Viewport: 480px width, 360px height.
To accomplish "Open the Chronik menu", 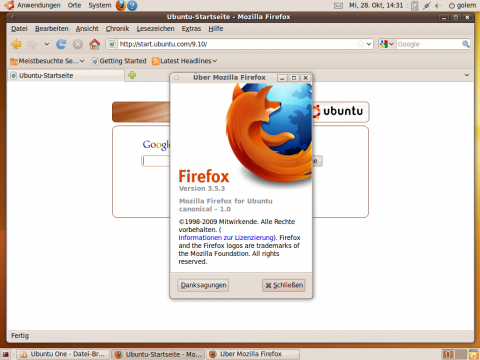I will (117, 29).
